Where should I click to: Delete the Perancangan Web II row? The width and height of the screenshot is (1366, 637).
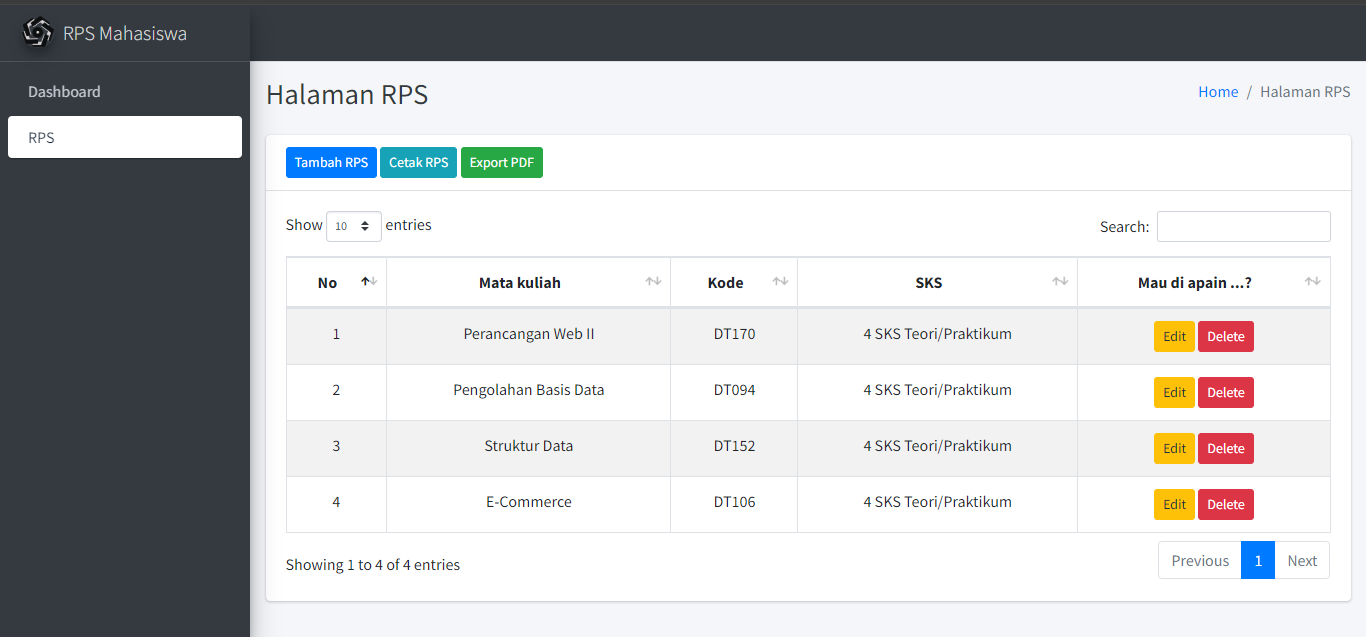[1226, 337]
